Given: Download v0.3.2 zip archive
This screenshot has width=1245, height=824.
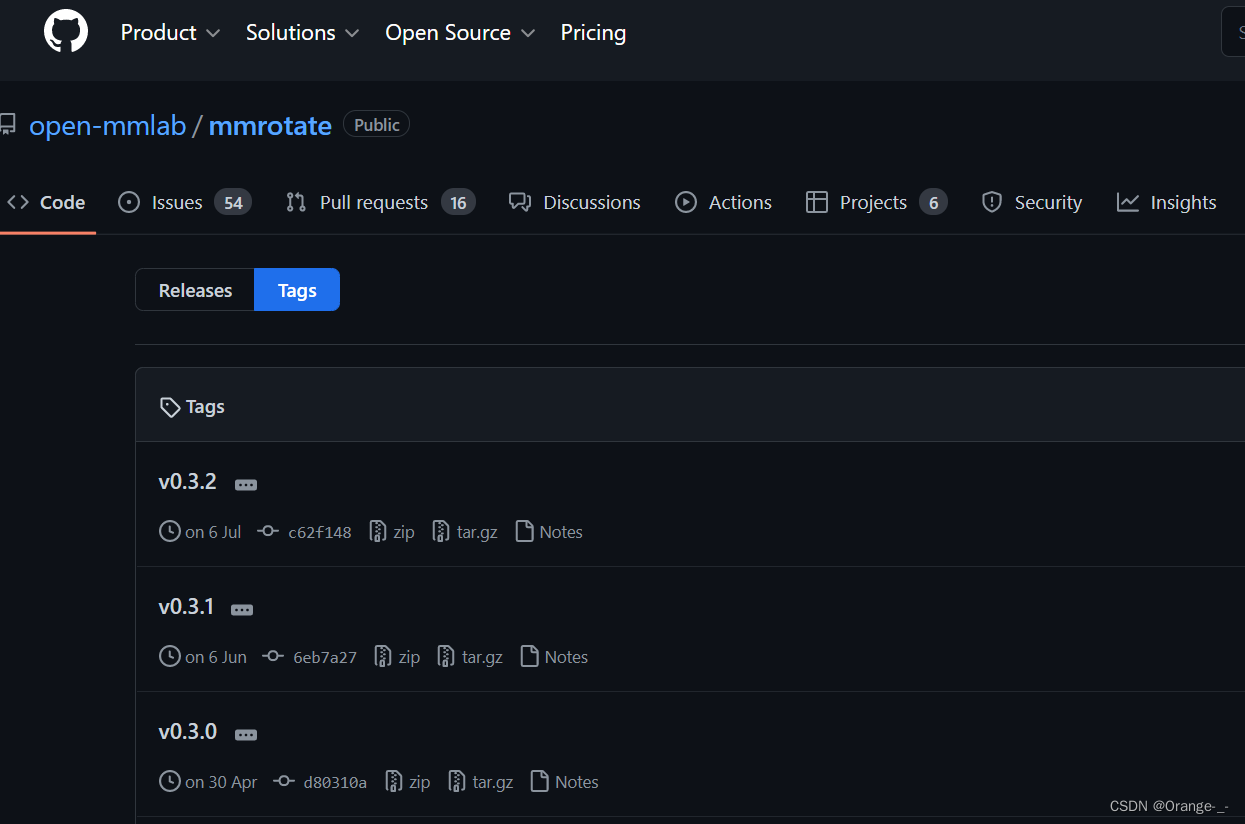Looking at the screenshot, I should [392, 532].
